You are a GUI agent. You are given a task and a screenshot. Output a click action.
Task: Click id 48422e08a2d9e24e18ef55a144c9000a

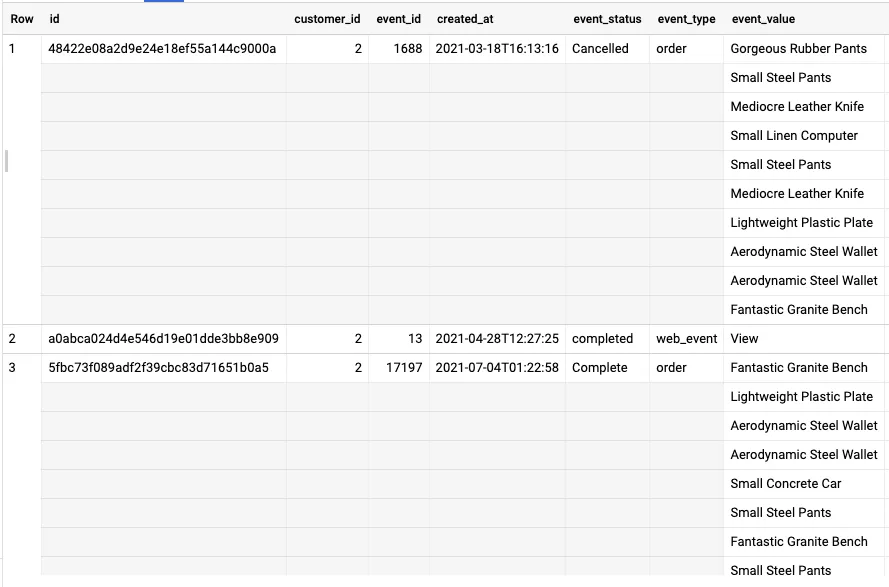tap(162, 49)
